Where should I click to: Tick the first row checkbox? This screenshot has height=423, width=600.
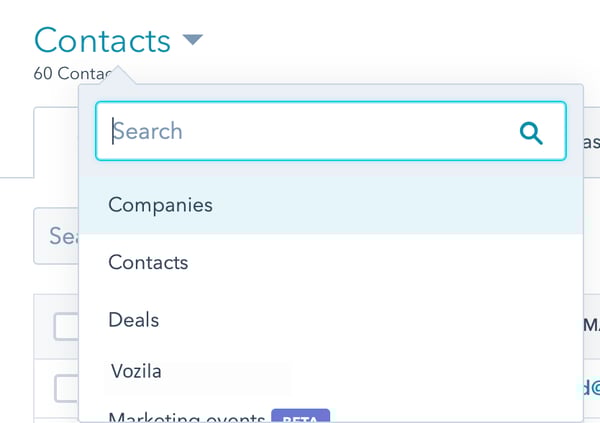coord(66,389)
